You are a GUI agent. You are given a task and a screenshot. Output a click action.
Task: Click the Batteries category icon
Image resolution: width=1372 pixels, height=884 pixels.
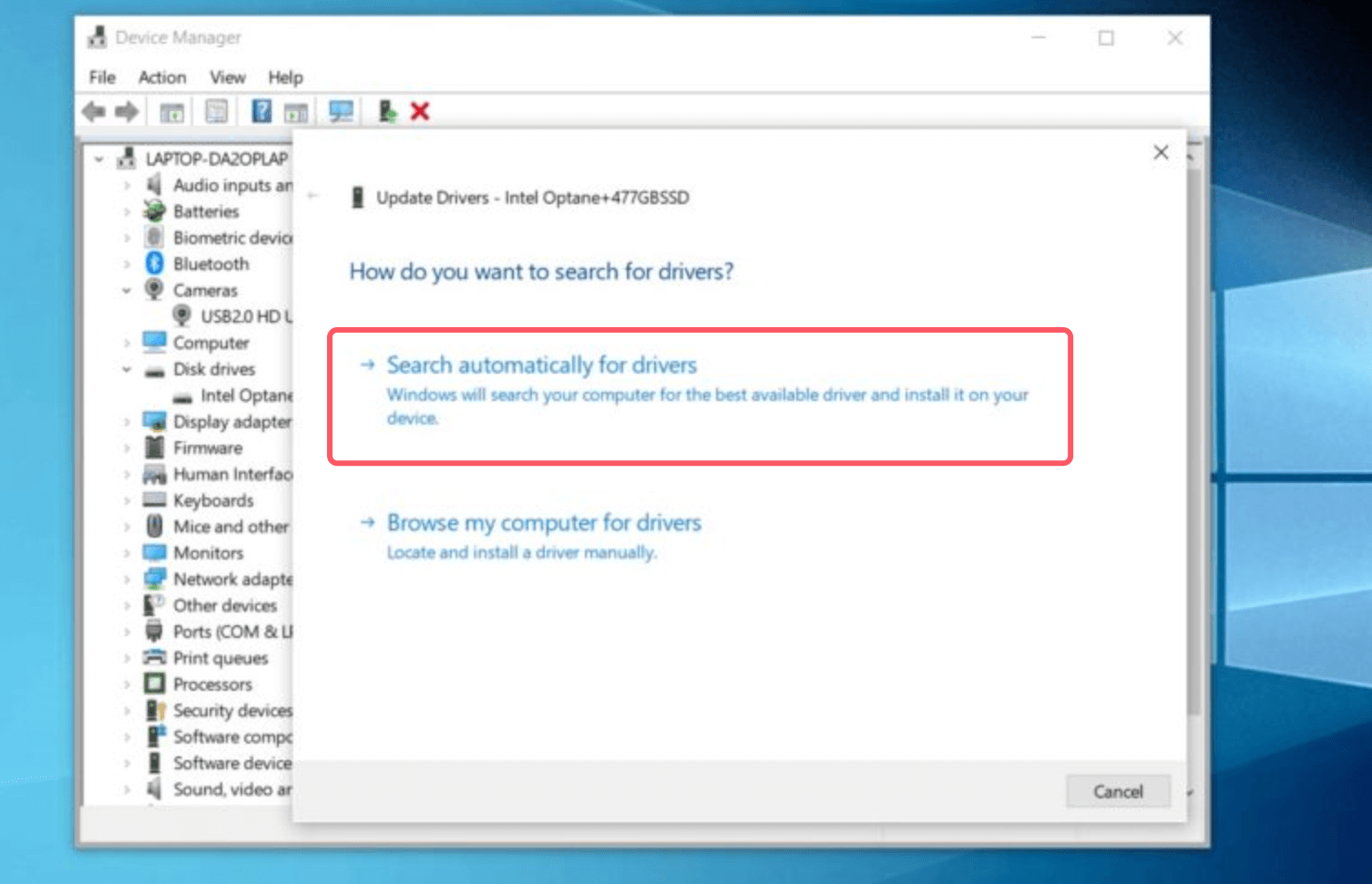(154, 211)
